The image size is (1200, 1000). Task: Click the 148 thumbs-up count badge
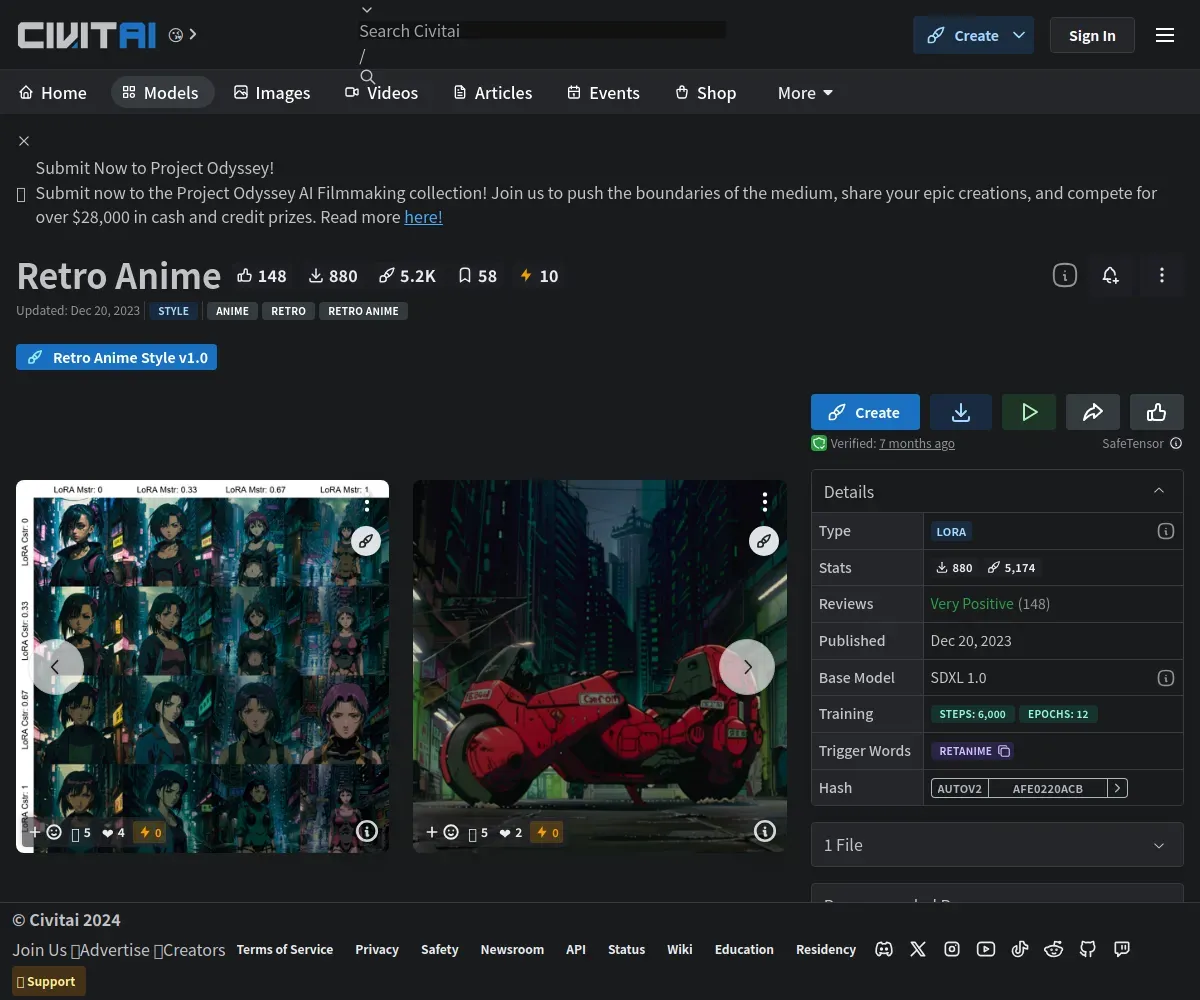pos(262,276)
